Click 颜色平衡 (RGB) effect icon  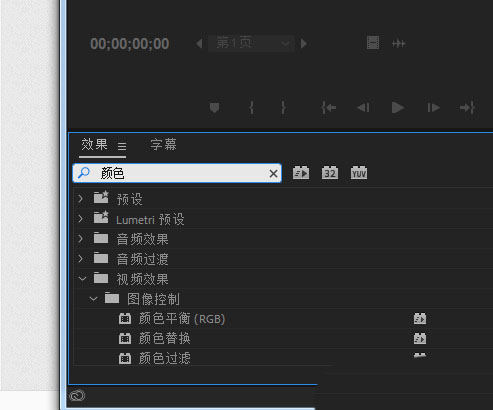pos(125,319)
